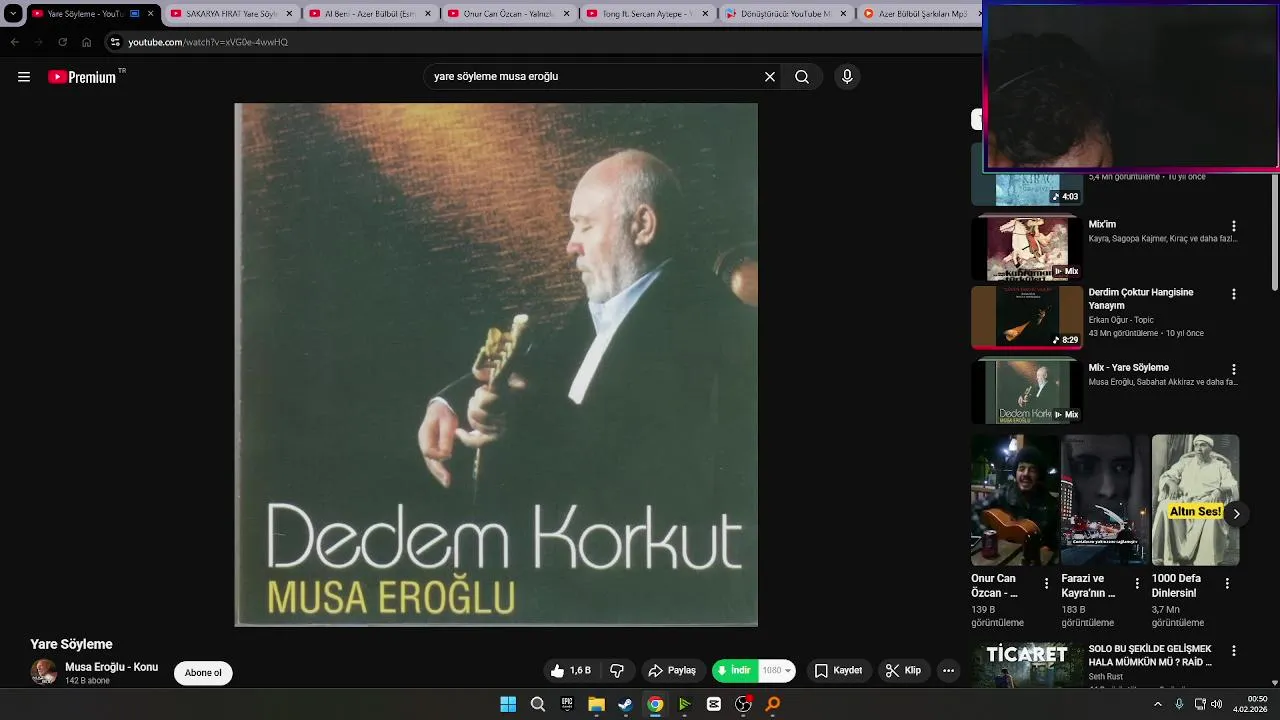Open Mix - Yare Söyleme thumbnail
This screenshot has width=1280, height=720.
click(1027, 391)
